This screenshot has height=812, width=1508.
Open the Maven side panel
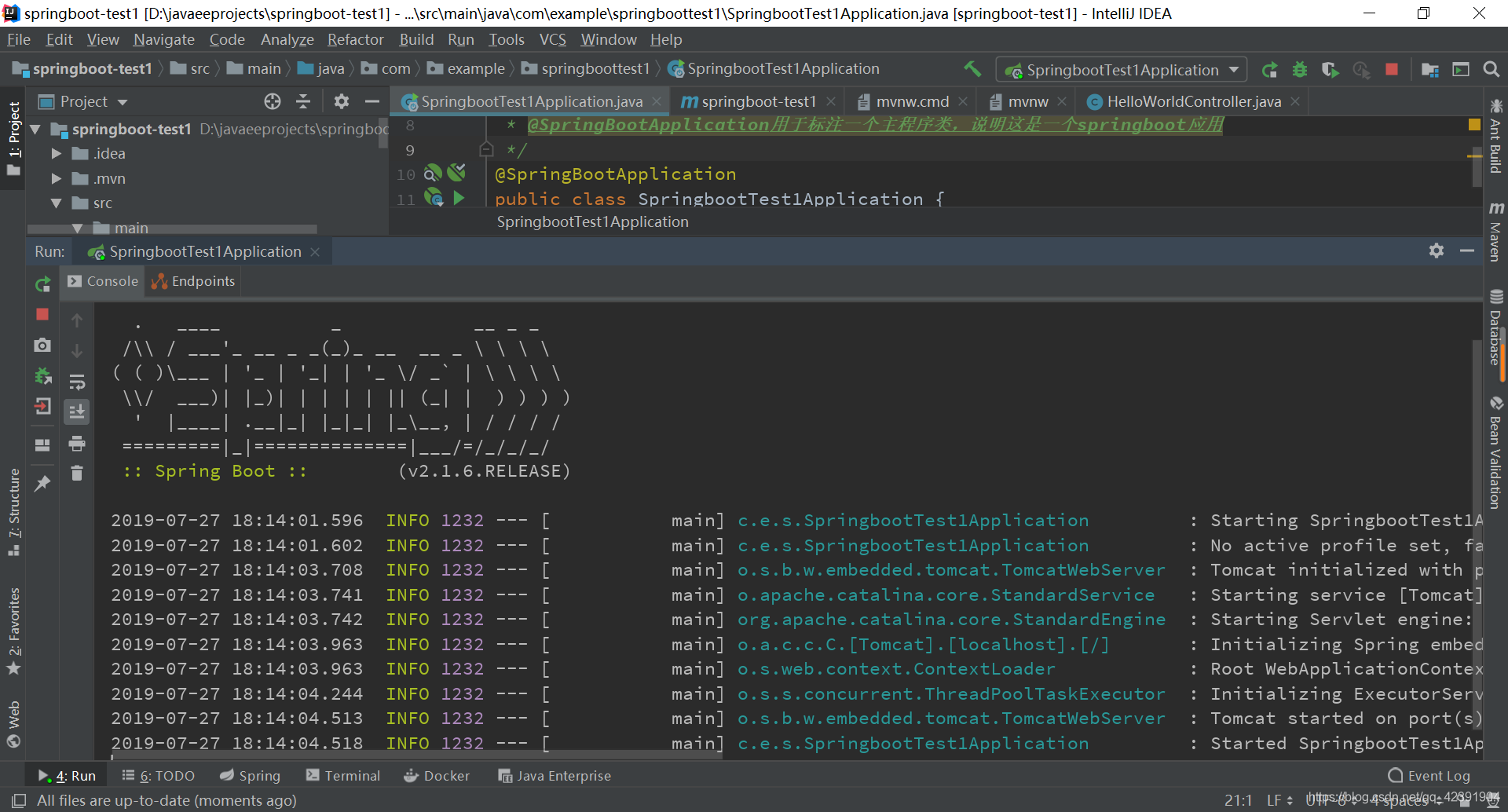1495,232
